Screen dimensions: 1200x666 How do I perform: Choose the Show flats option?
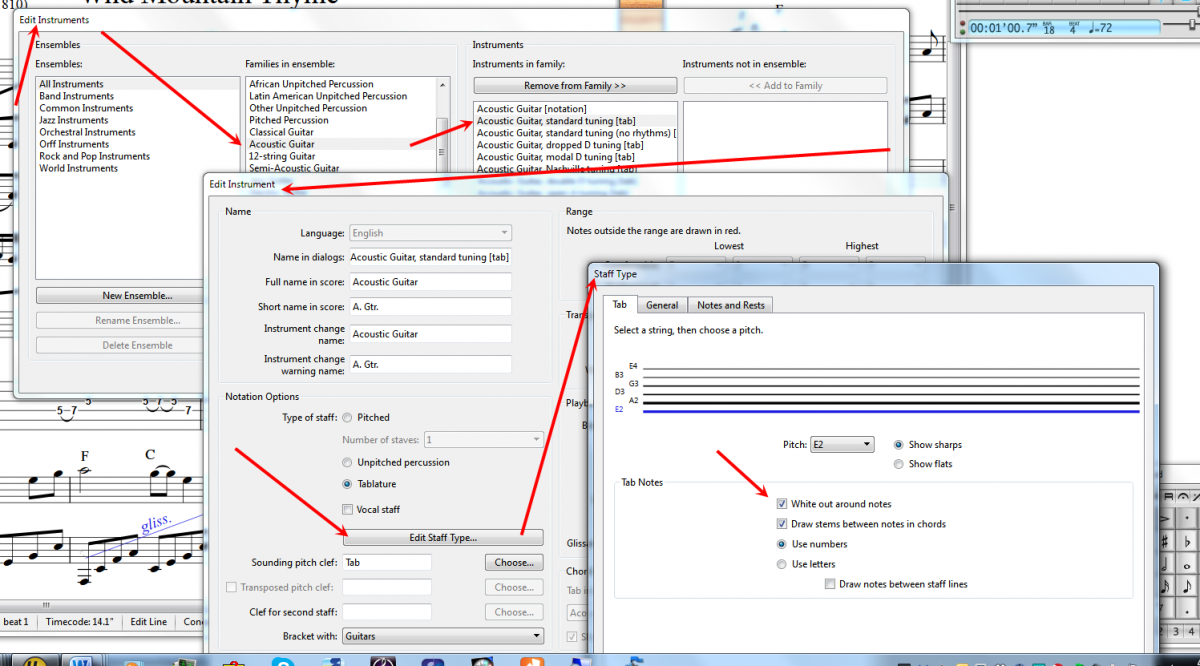[899, 464]
